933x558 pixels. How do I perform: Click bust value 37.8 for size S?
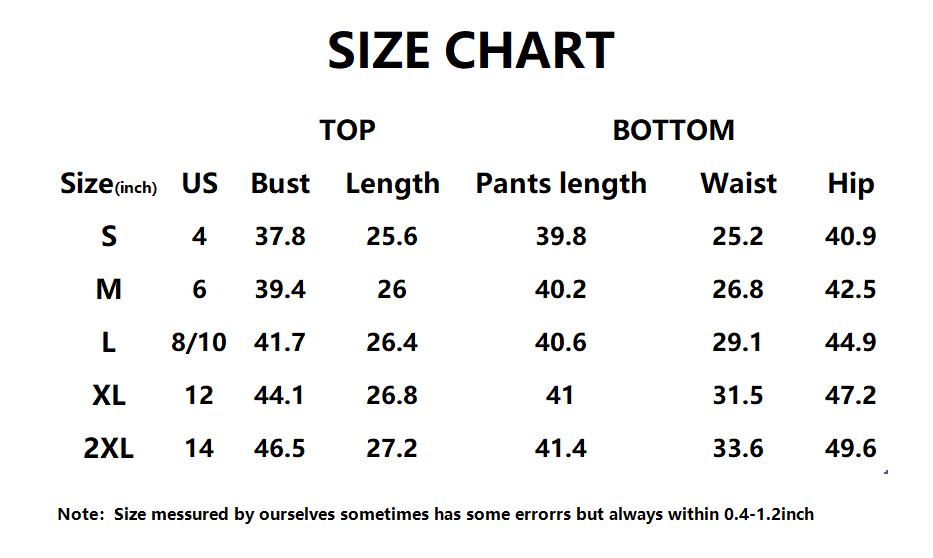coord(280,236)
